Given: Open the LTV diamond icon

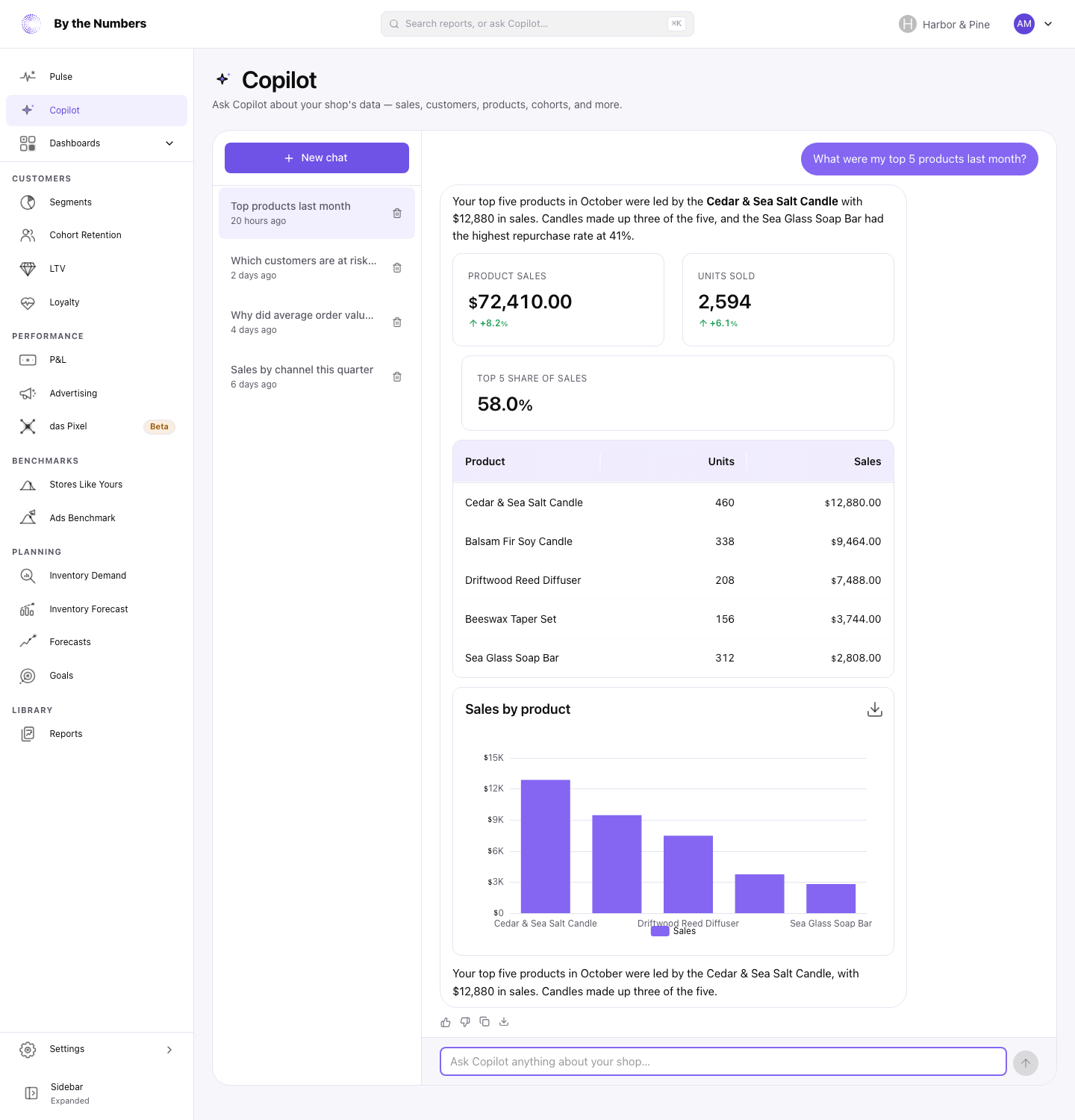Looking at the screenshot, I should [28, 269].
